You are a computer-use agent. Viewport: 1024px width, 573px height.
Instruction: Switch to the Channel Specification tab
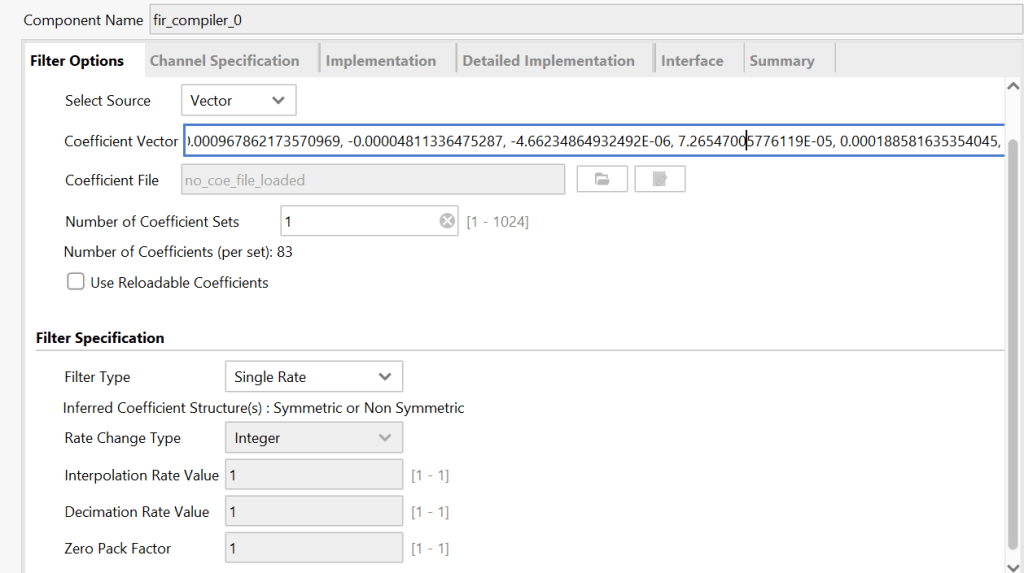(x=224, y=61)
